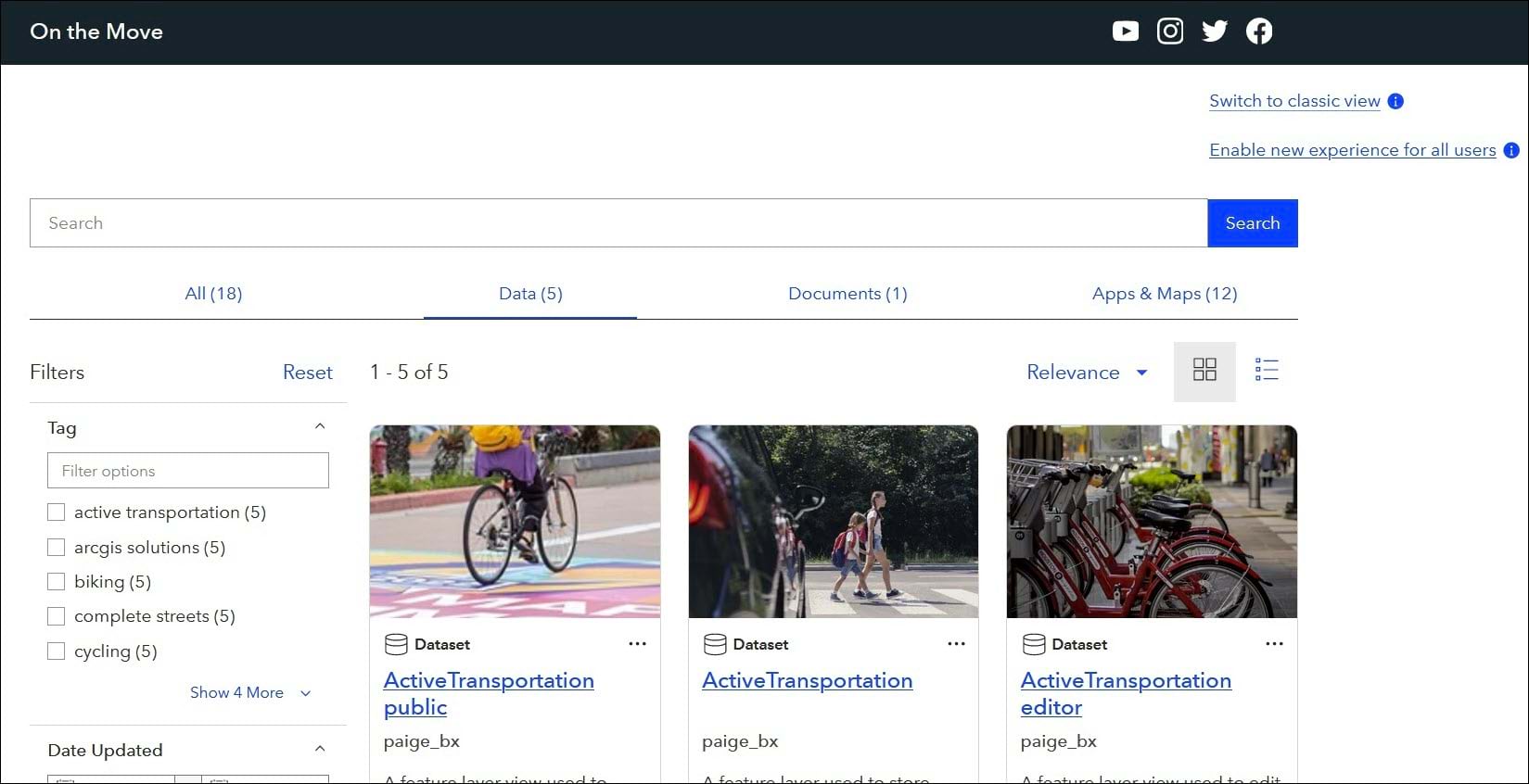Select the All (18) tab

click(x=213, y=294)
